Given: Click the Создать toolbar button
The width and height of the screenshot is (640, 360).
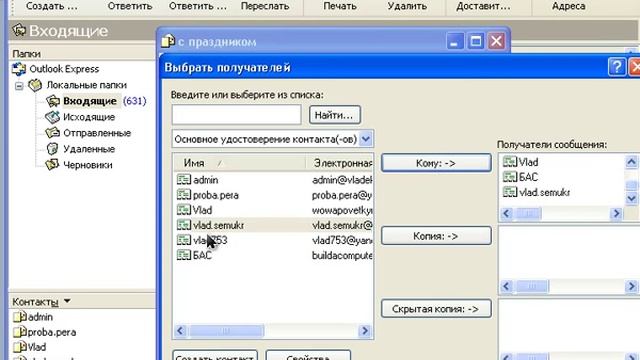Looking at the screenshot, I should (51, 7).
